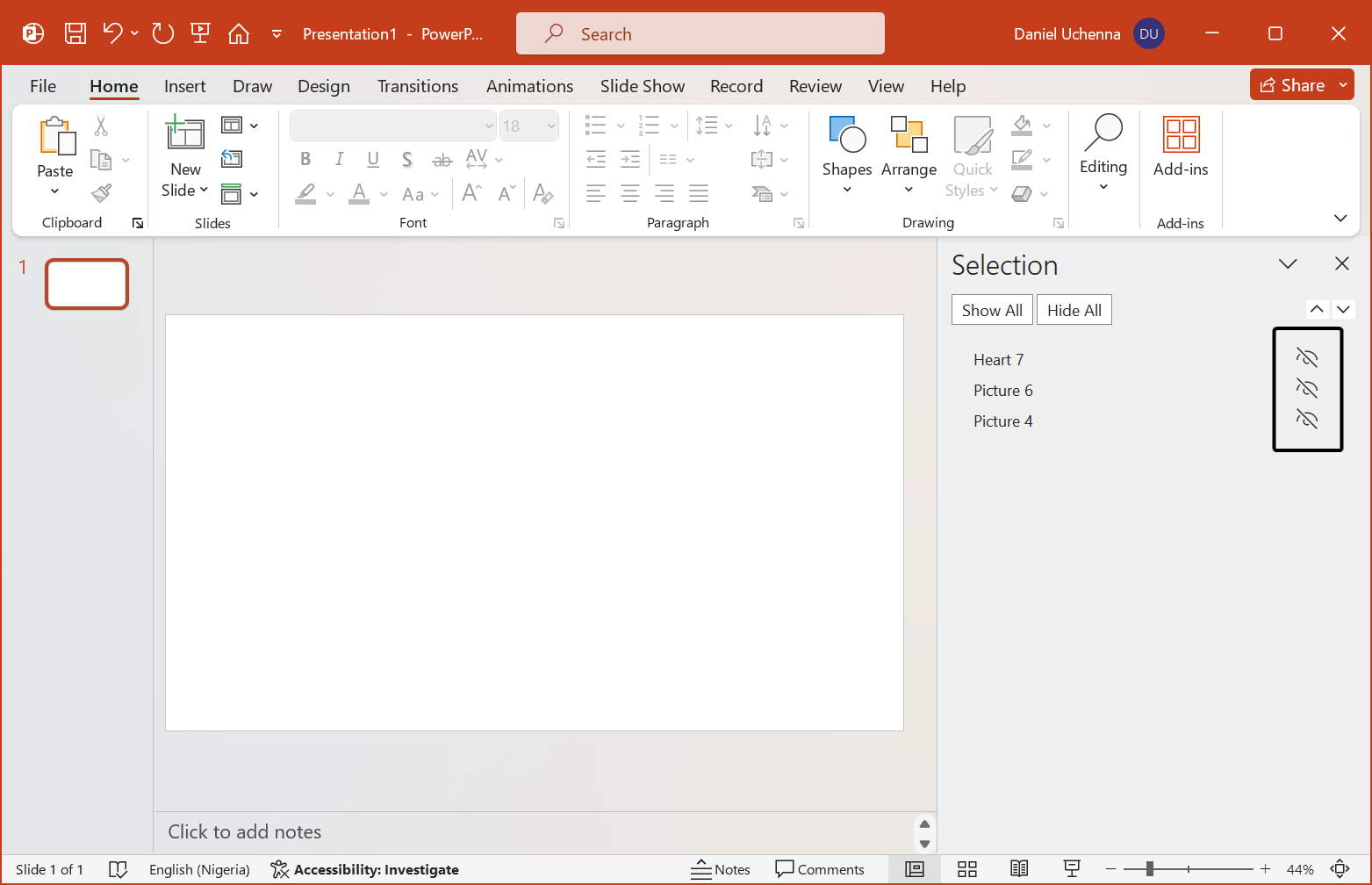This screenshot has width=1372, height=885.
Task: Click the Add-ins icon
Action: (x=1181, y=136)
